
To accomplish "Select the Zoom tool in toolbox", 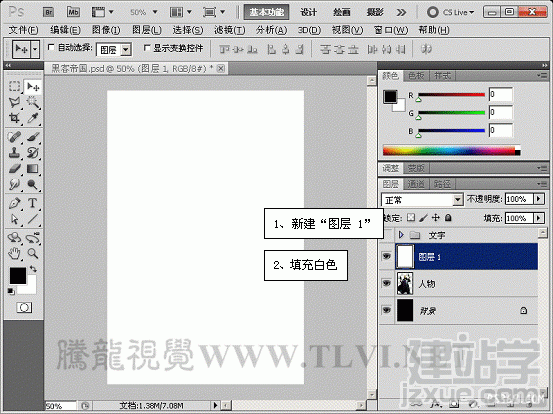I will 33,253.
